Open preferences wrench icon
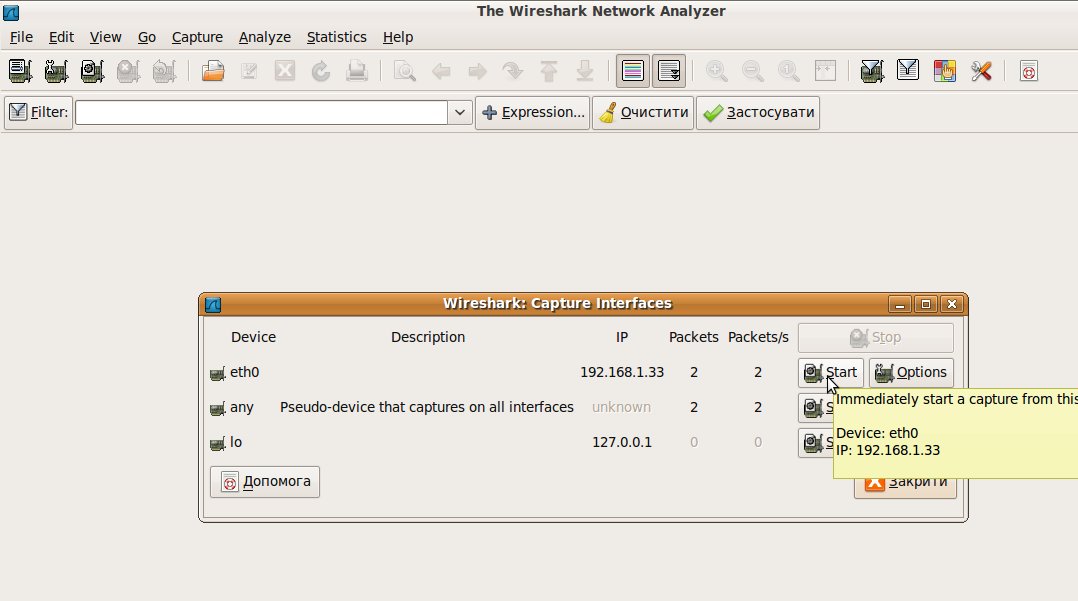Screen dimensions: 1078x601 pos(981,71)
